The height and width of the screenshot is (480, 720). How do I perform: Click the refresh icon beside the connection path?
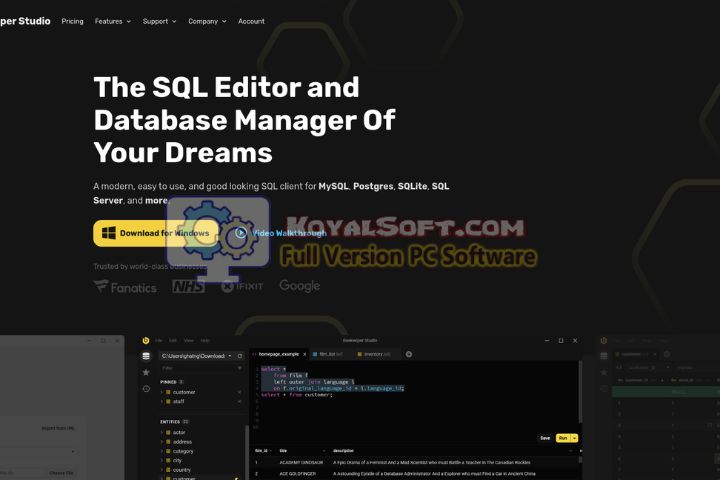[x=240, y=356]
